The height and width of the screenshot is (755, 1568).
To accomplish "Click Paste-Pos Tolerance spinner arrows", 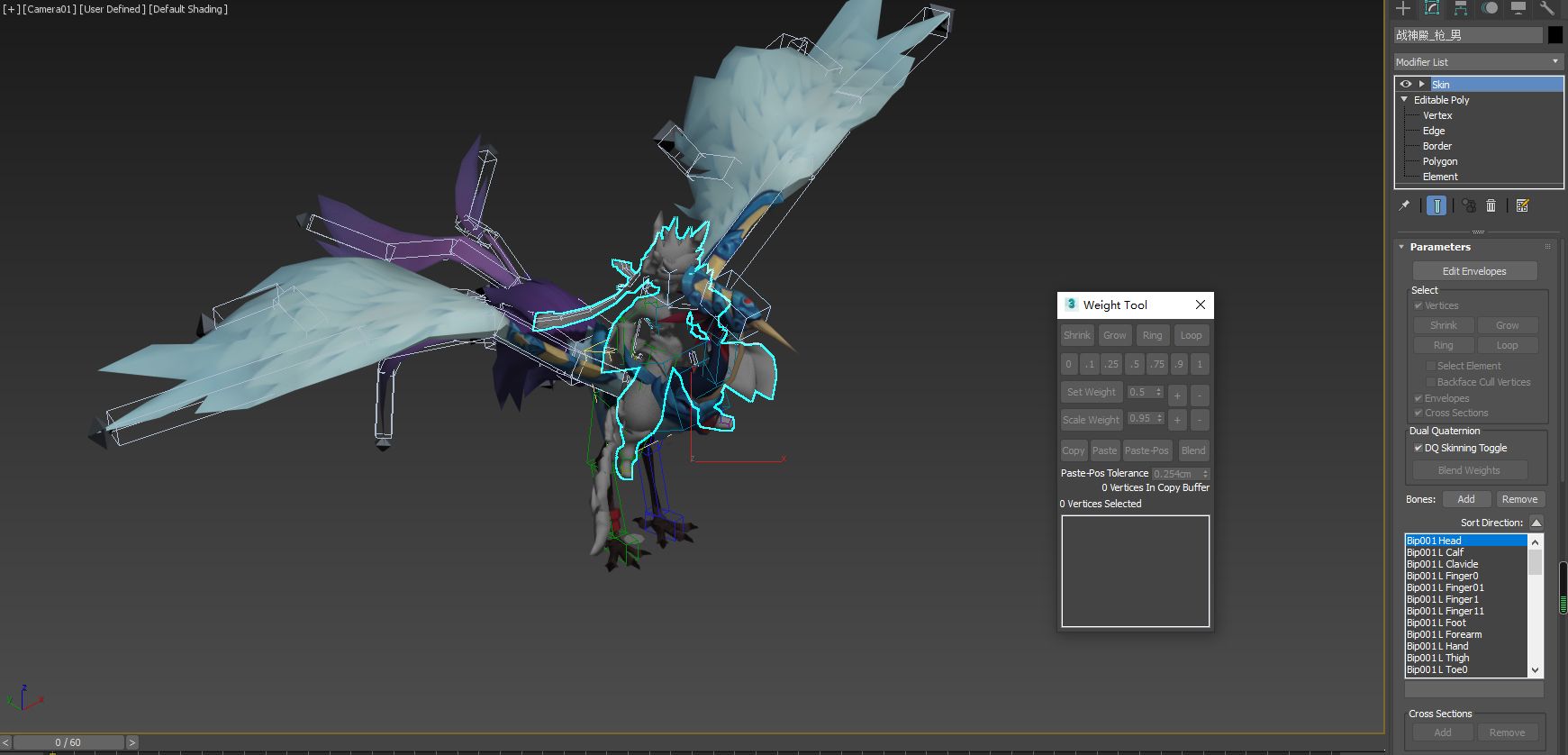I will tap(1205, 473).
